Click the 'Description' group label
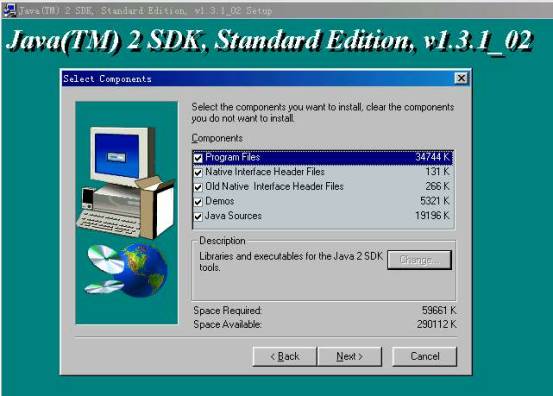Image resolution: width=553 pixels, height=396 pixels. coord(222,240)
